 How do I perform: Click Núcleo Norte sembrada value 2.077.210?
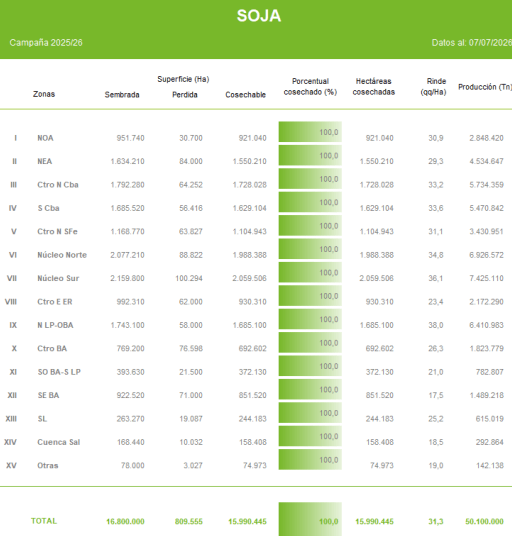[x=127, y=255]
